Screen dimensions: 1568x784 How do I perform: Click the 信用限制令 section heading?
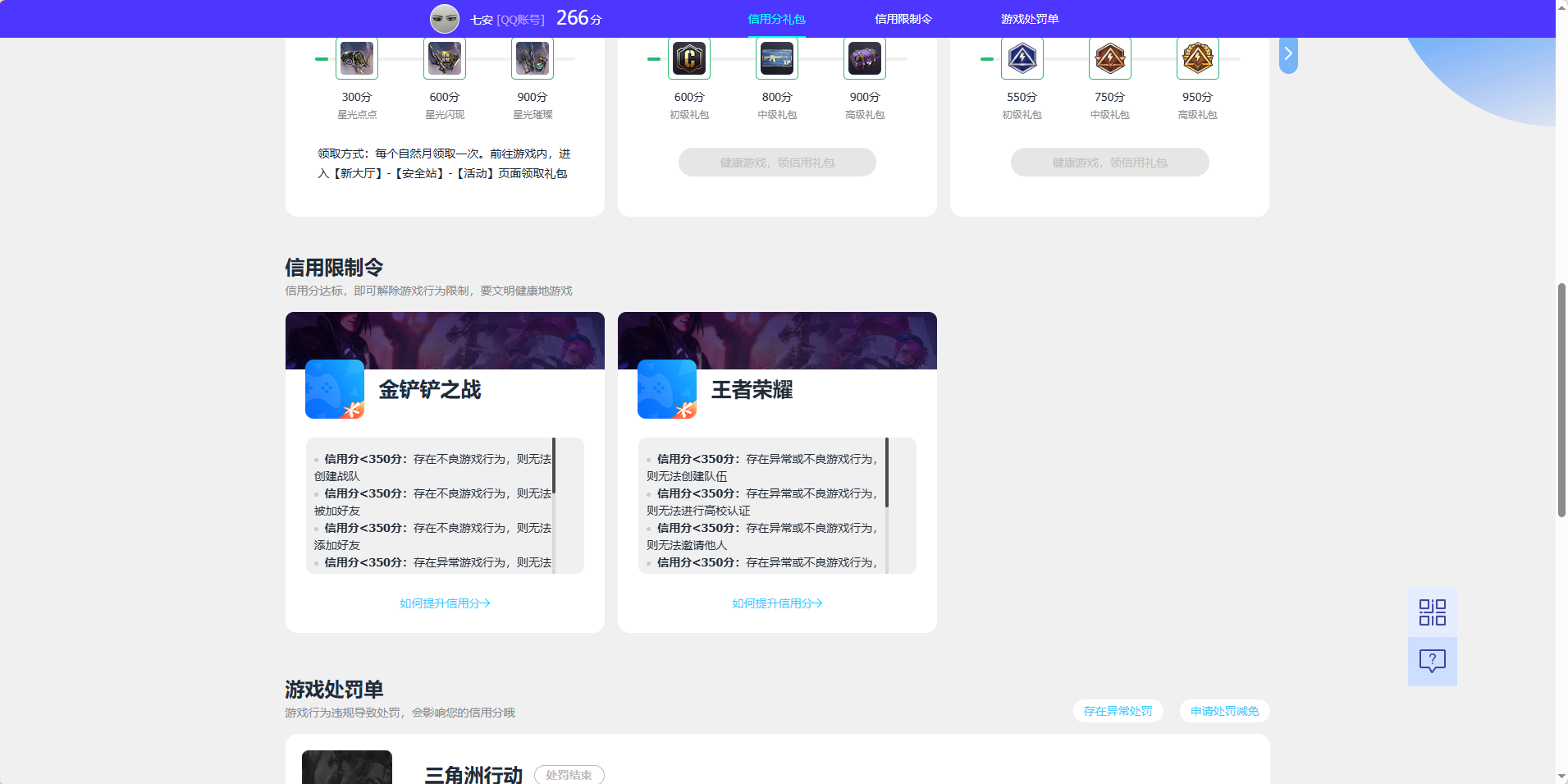334,268
